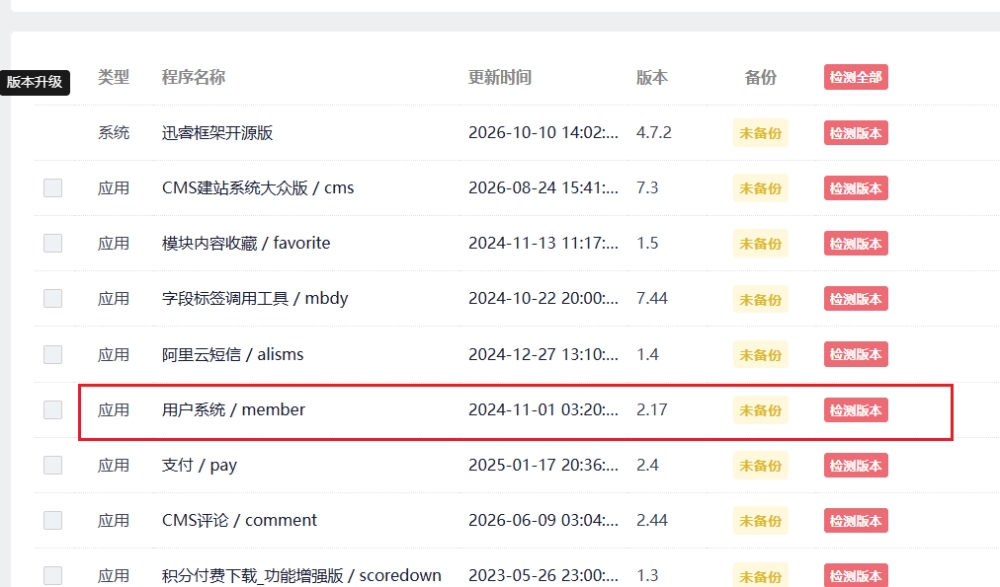1000x587 pixels.
Task: Tick the checkbox for CMS建站系统大众版 / cms
Action: [53, 188]
